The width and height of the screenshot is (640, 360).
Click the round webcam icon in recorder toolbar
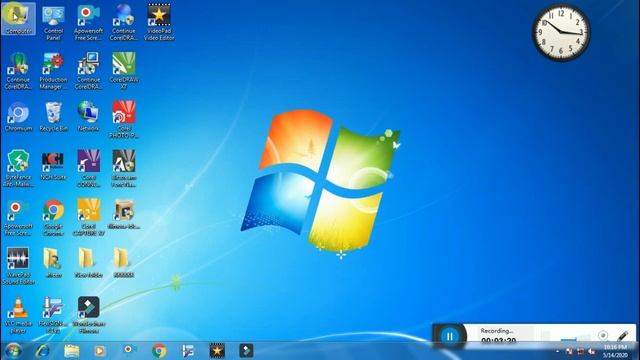point(603,336)
